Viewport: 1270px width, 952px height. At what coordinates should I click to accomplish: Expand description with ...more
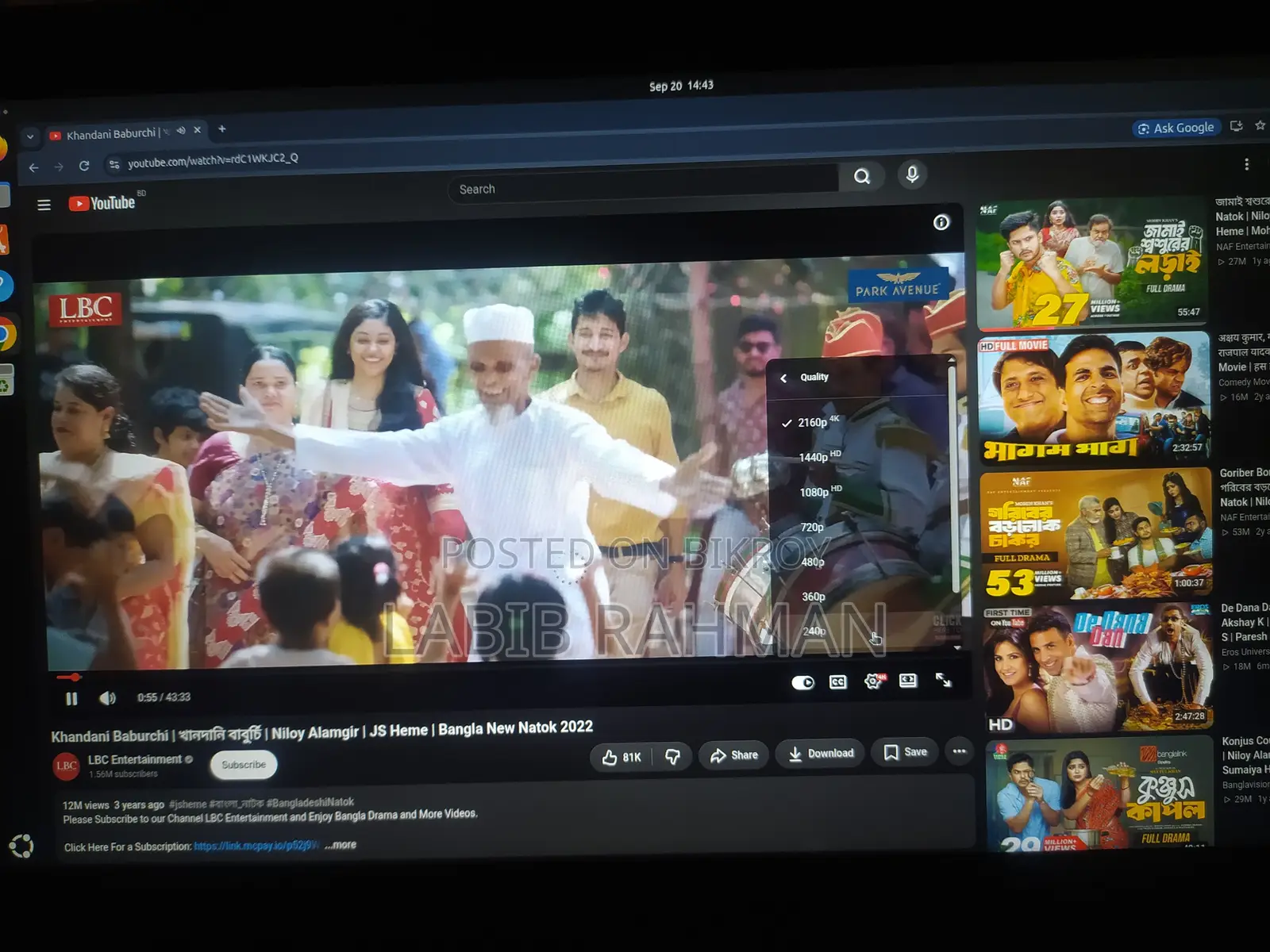tap(341, 845)
